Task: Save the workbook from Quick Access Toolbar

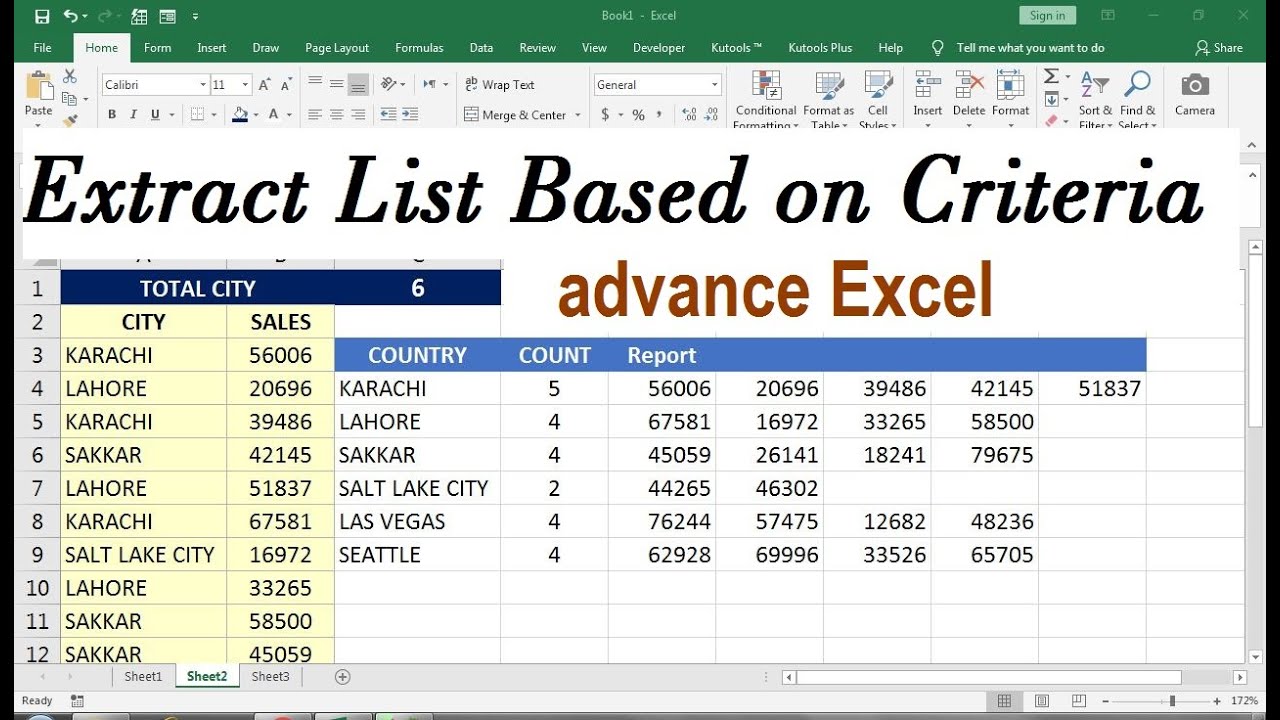Action: pyautogui.click(x=42, y=16)
